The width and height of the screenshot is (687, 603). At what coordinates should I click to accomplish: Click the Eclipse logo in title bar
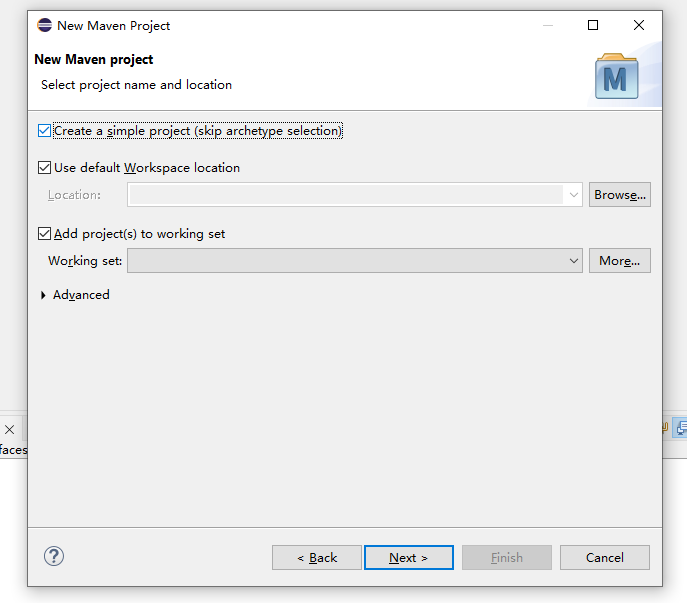point(44,25)
